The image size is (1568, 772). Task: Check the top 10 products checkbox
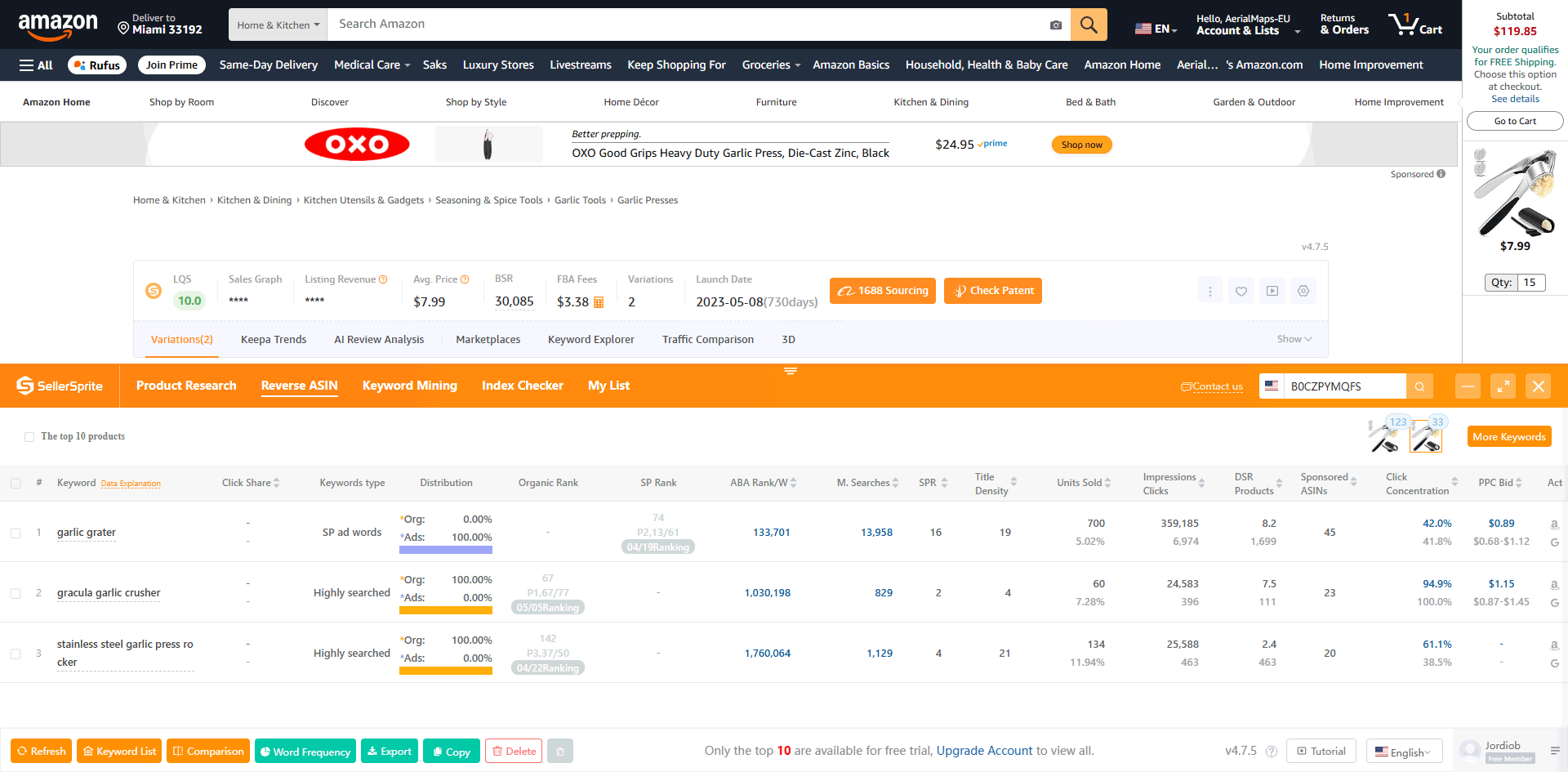29,437
